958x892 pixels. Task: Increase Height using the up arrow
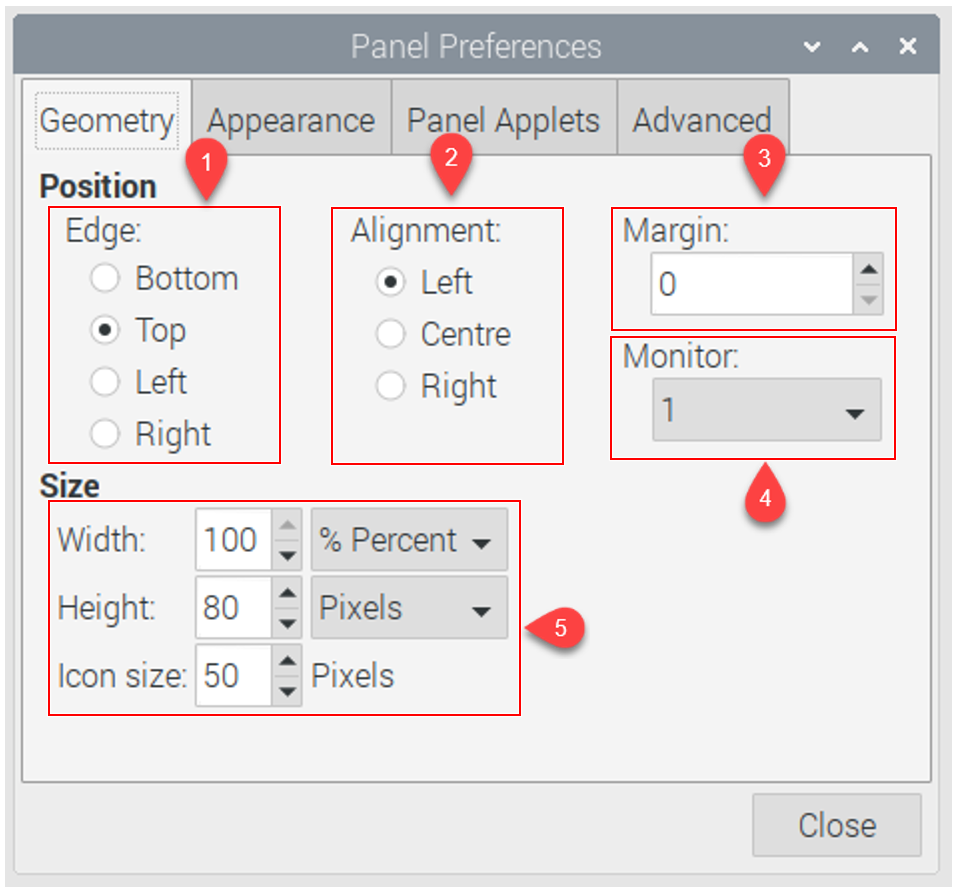[x=287, y=593]
